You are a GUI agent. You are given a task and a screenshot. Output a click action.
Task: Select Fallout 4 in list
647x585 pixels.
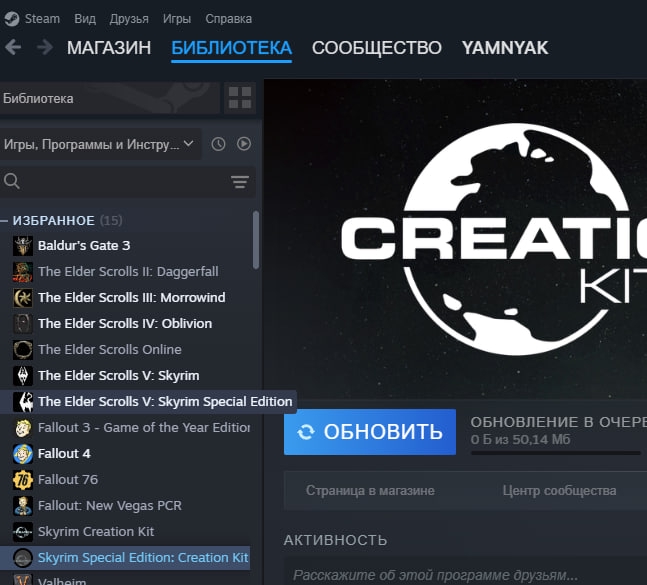coord(64,454)
